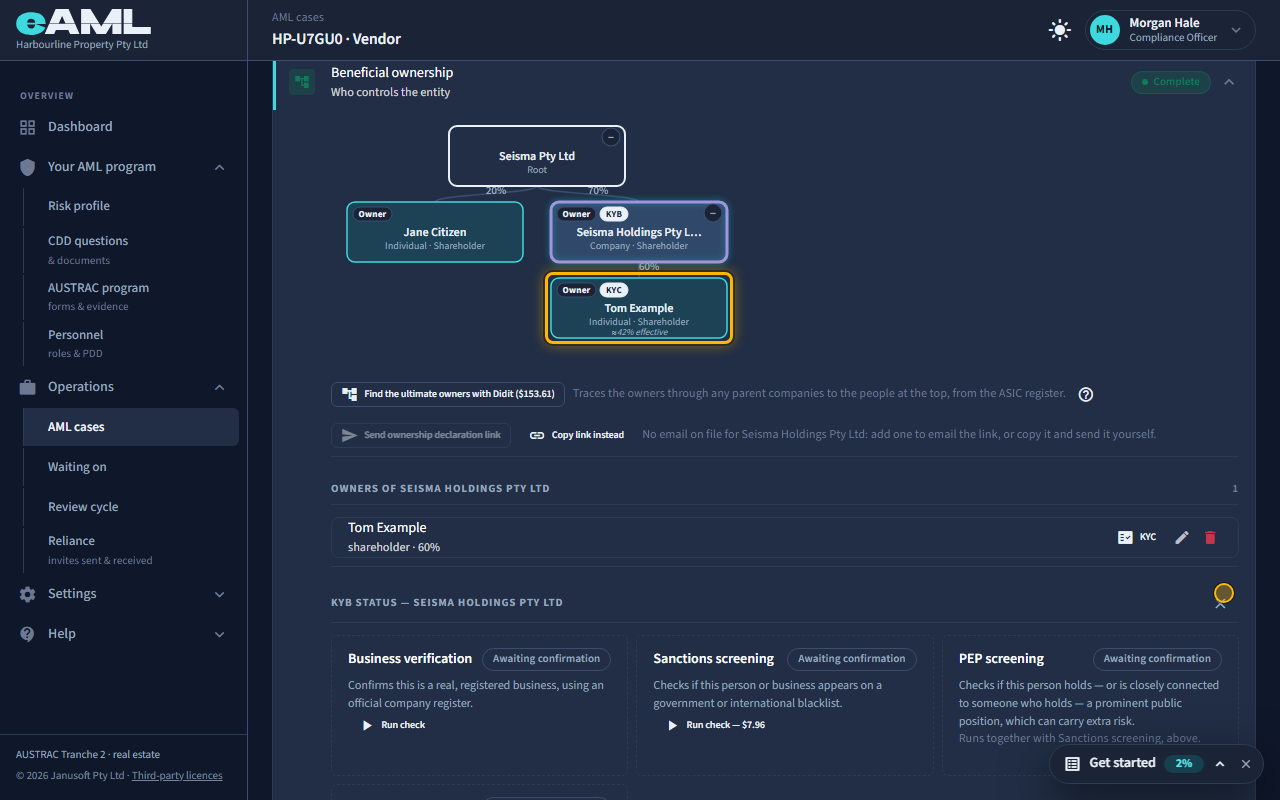
Task: Click the KYB badge on Seisma Holdings node
Action: point(614,214)
